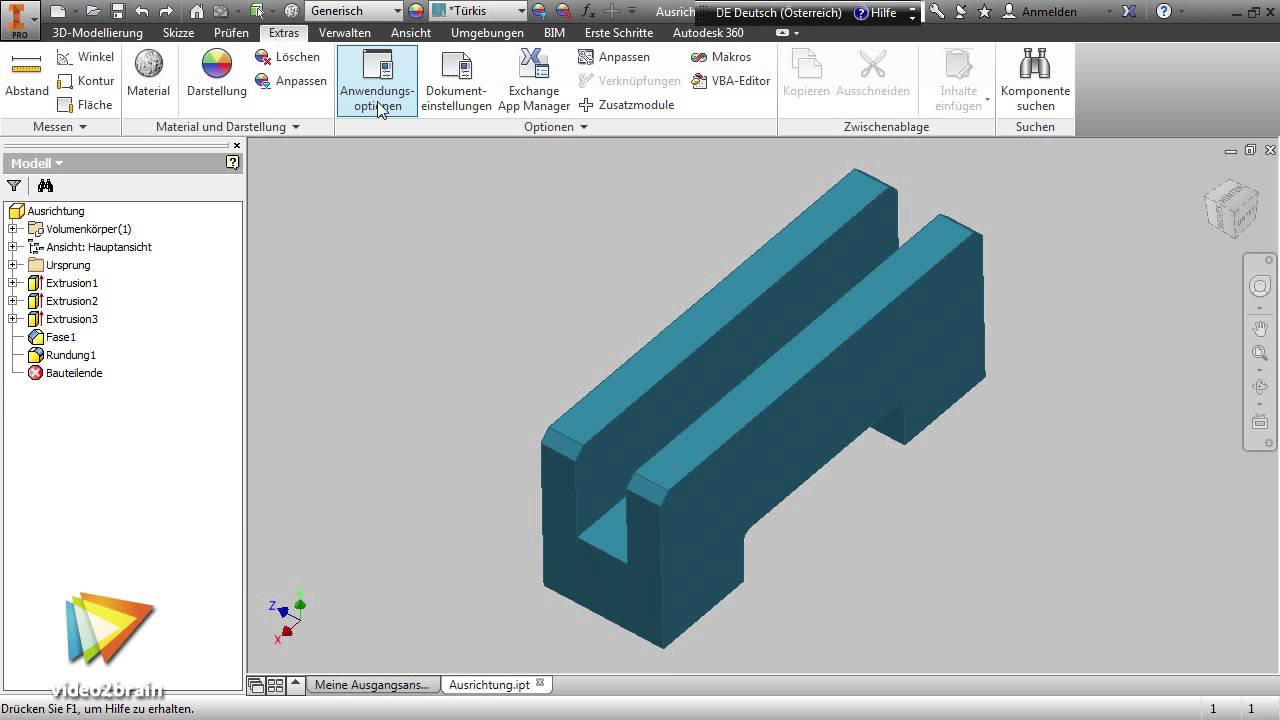Screen dimensions: 1280x720
Task: Open the Material browser
Action: (x=149, y=74)
